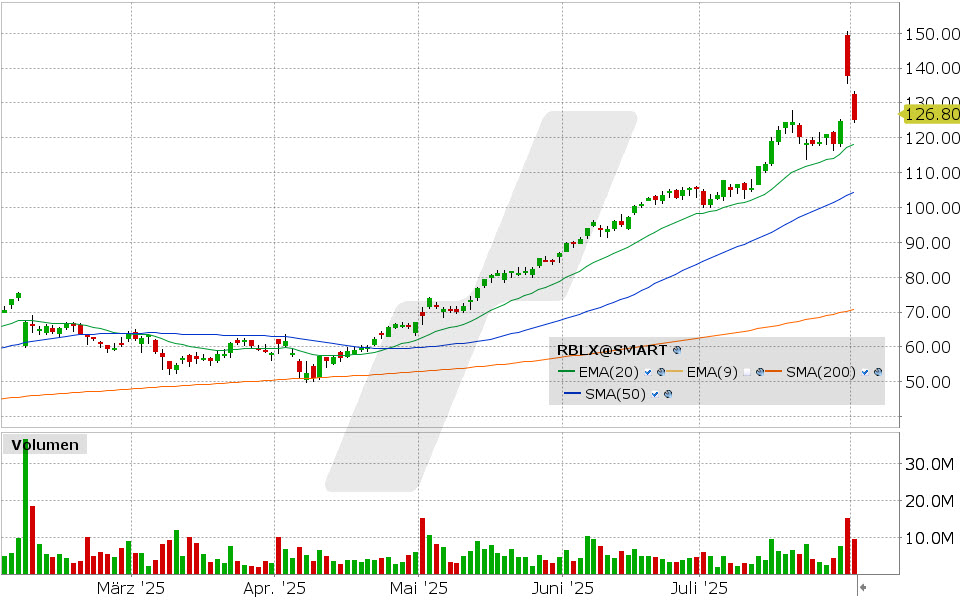Viewport: 960px width, 600px height.
Task: Open the settings icon beside RBLX@SMART
Action: tap(677, 351)
